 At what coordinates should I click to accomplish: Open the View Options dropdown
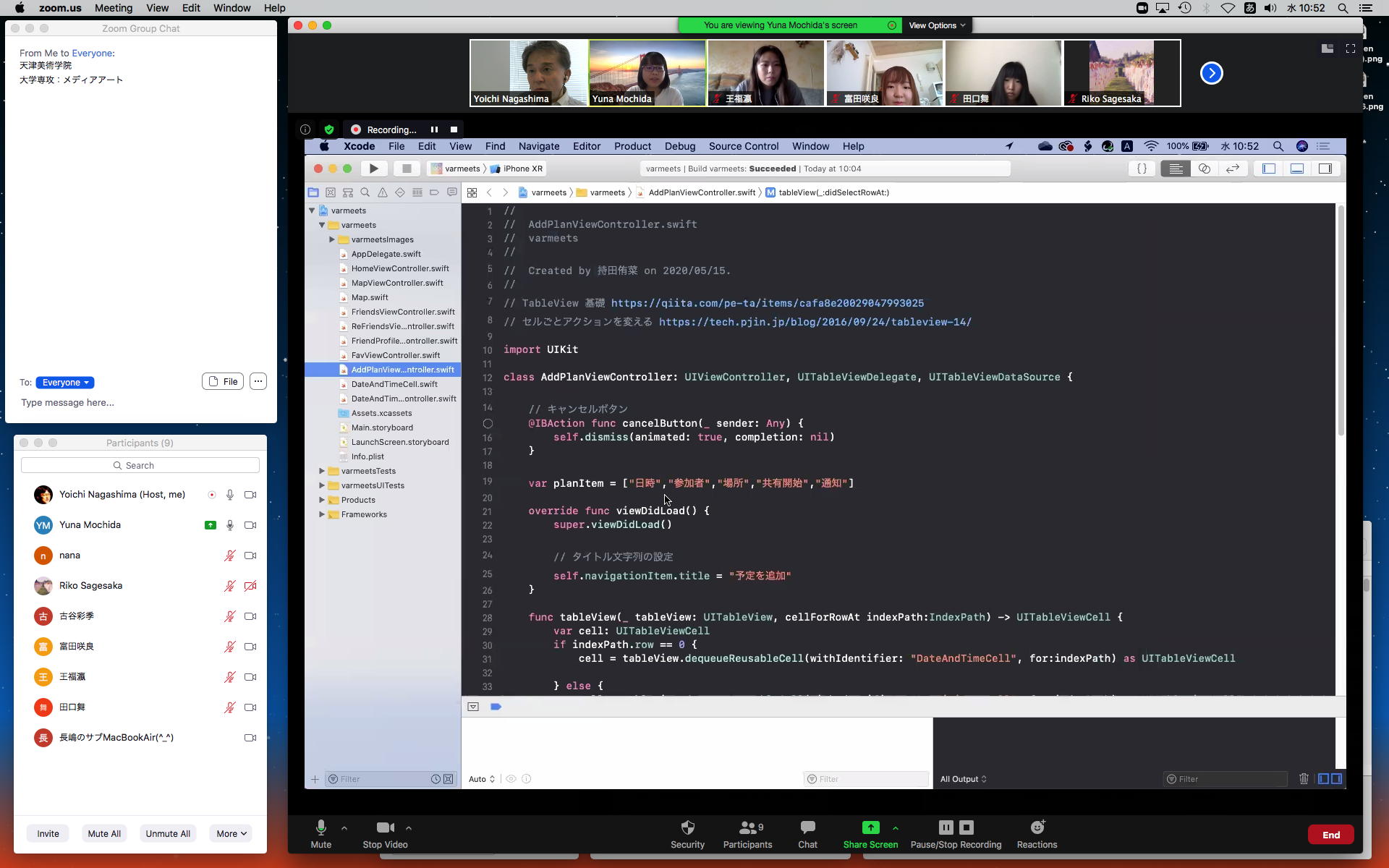point(937,25)
